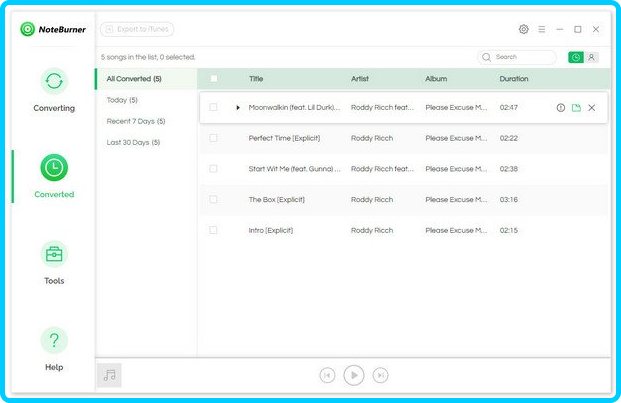Open the Converted section in sidebar
Viewport: 621px width, 403px height.
[x=54, y=176]
